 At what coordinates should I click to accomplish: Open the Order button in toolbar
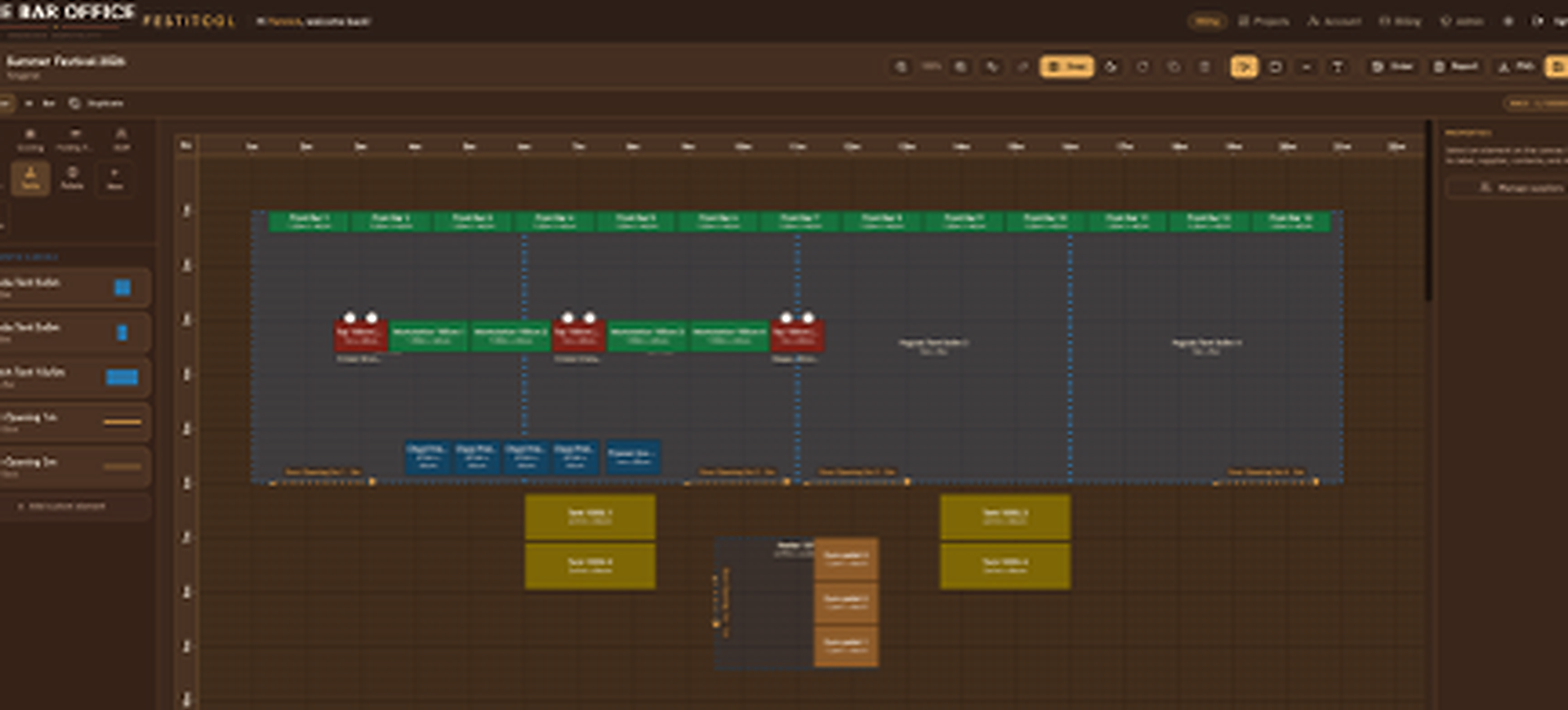1393,67
